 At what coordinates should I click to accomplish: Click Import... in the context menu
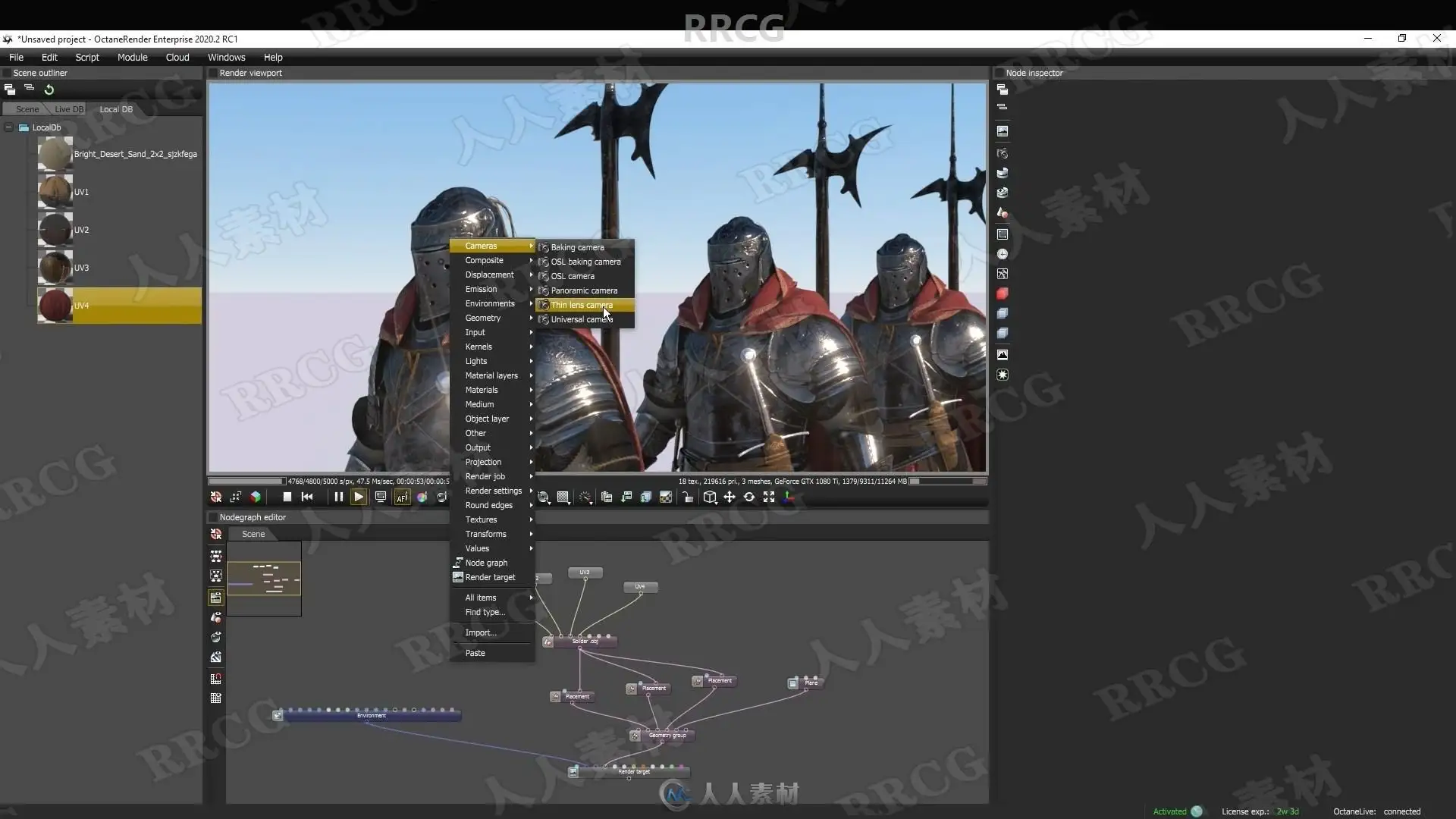click(481, 632)
